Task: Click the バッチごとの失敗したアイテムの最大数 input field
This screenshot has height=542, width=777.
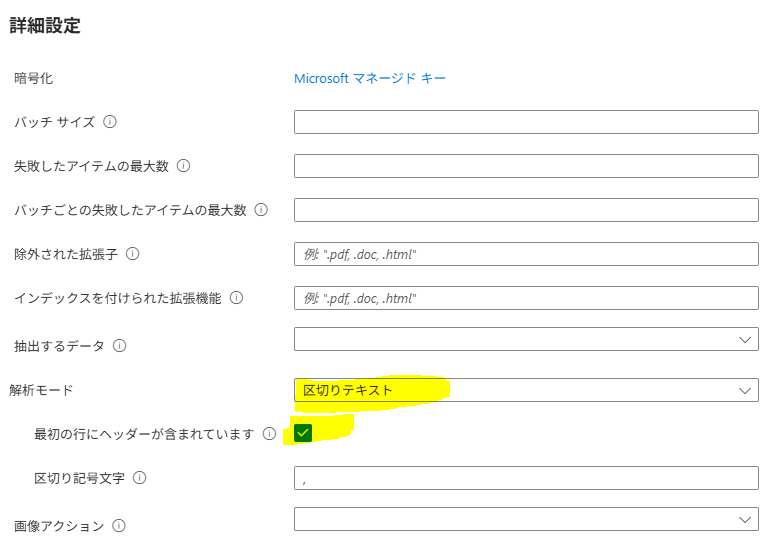Action: tap(526, 210)
